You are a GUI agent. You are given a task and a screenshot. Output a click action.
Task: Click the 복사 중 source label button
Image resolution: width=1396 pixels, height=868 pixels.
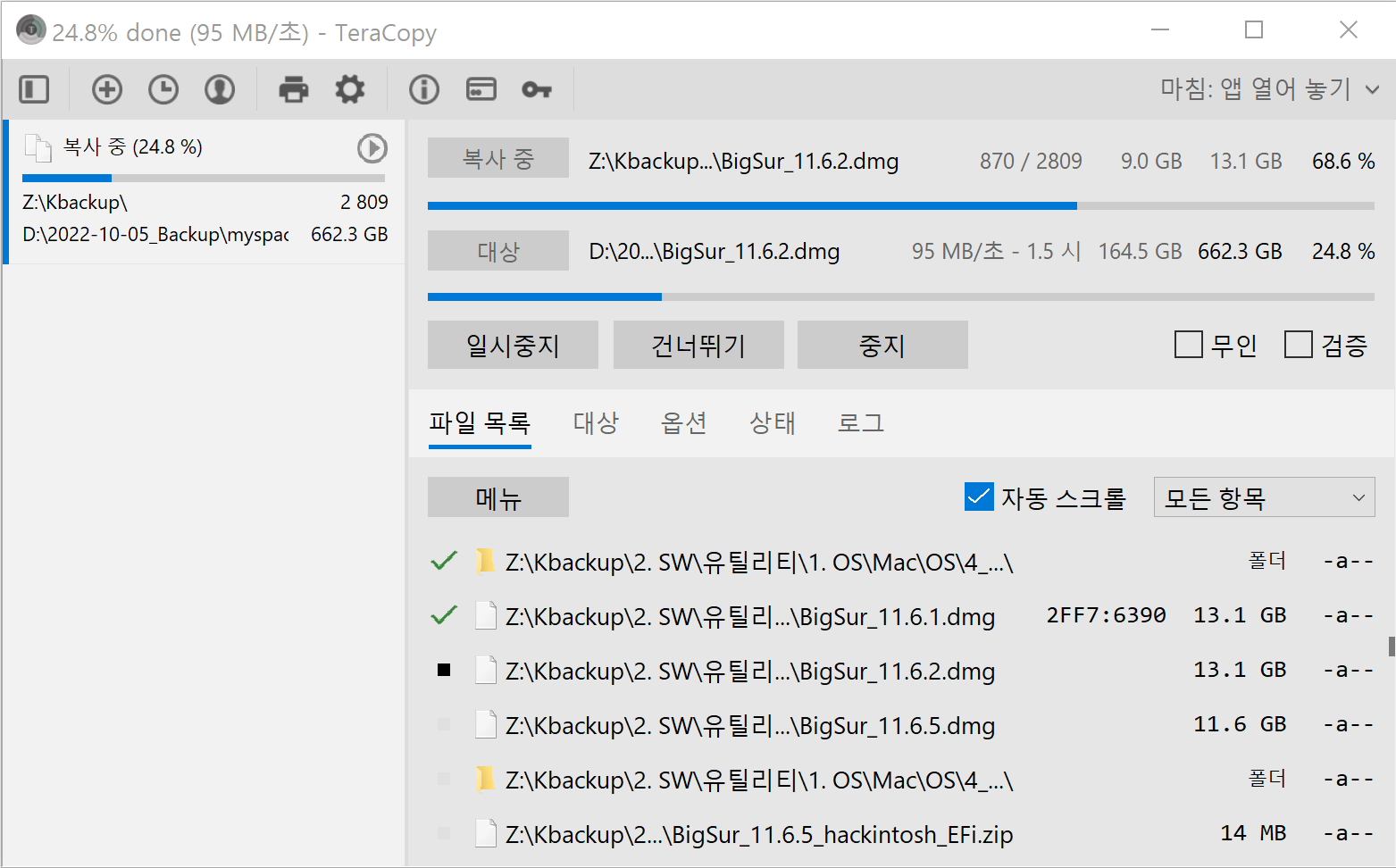click(498, 158)
